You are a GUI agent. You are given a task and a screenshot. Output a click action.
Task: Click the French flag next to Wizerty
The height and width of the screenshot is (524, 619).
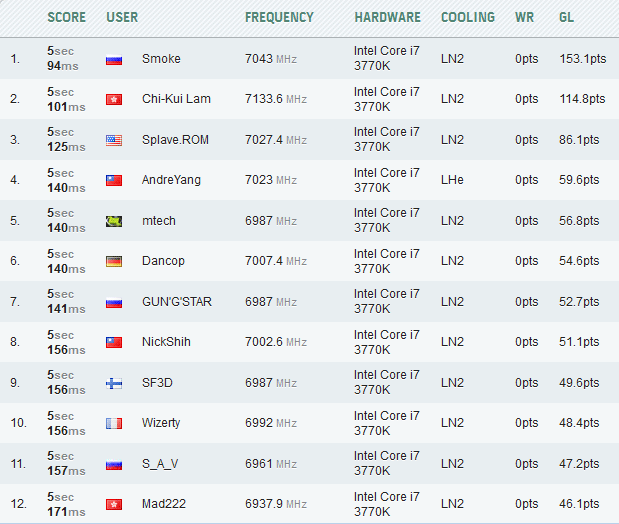(114, 423)
